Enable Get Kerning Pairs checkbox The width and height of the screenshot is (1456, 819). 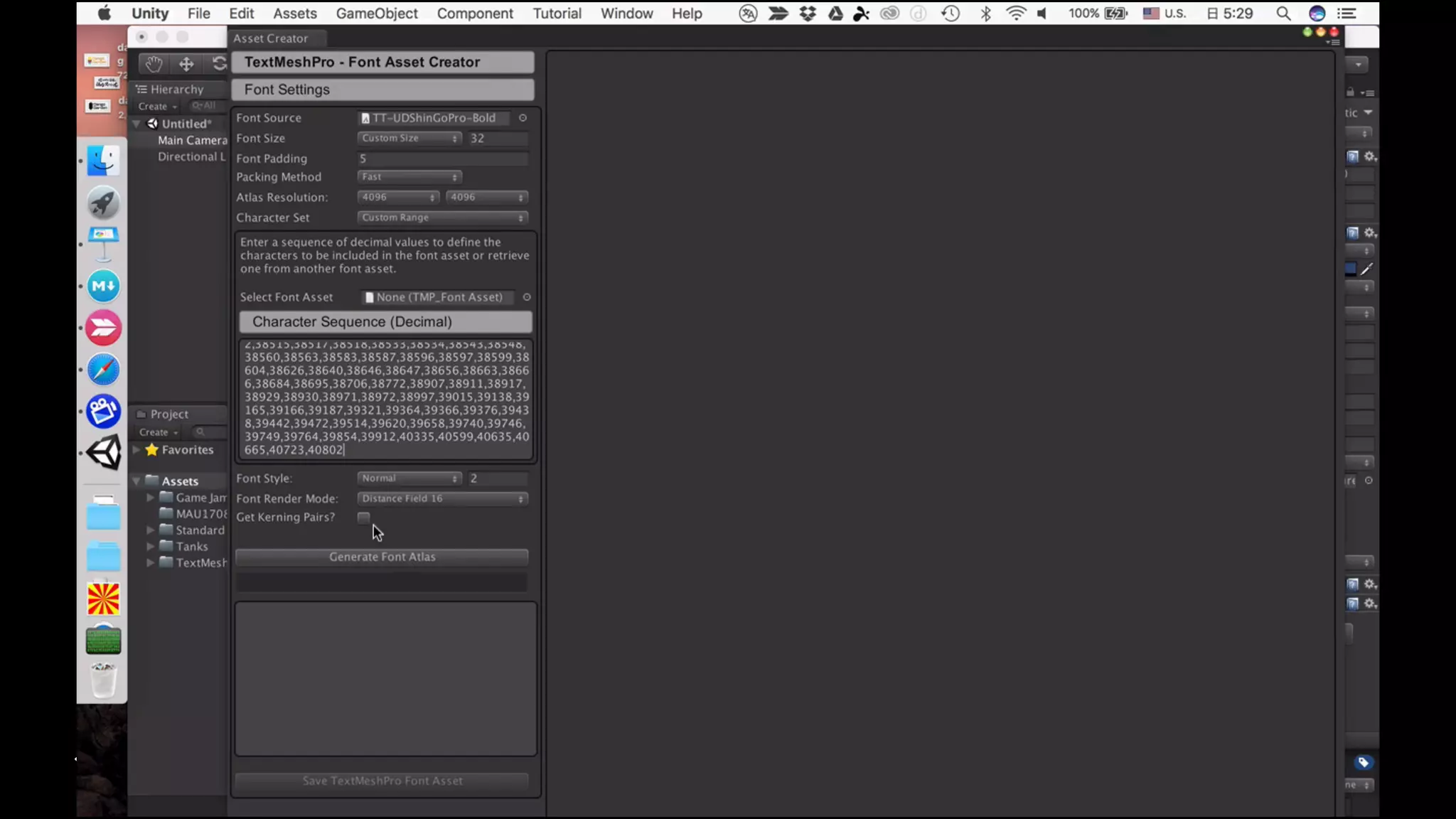point(363,518)
